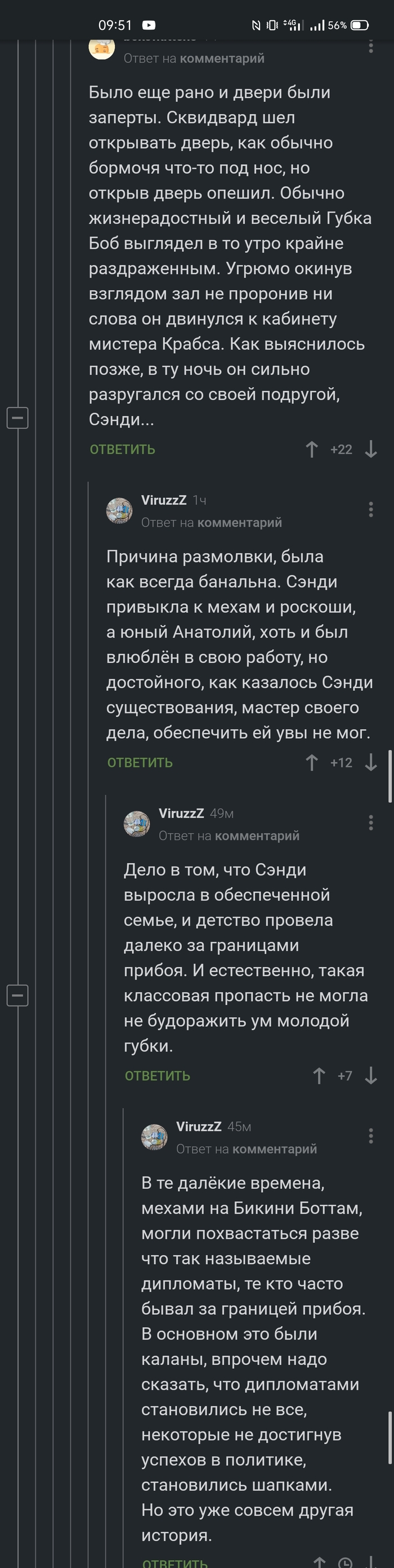
Task: Tap the YouTube icon in the status bar
Action: coord(149,25)
